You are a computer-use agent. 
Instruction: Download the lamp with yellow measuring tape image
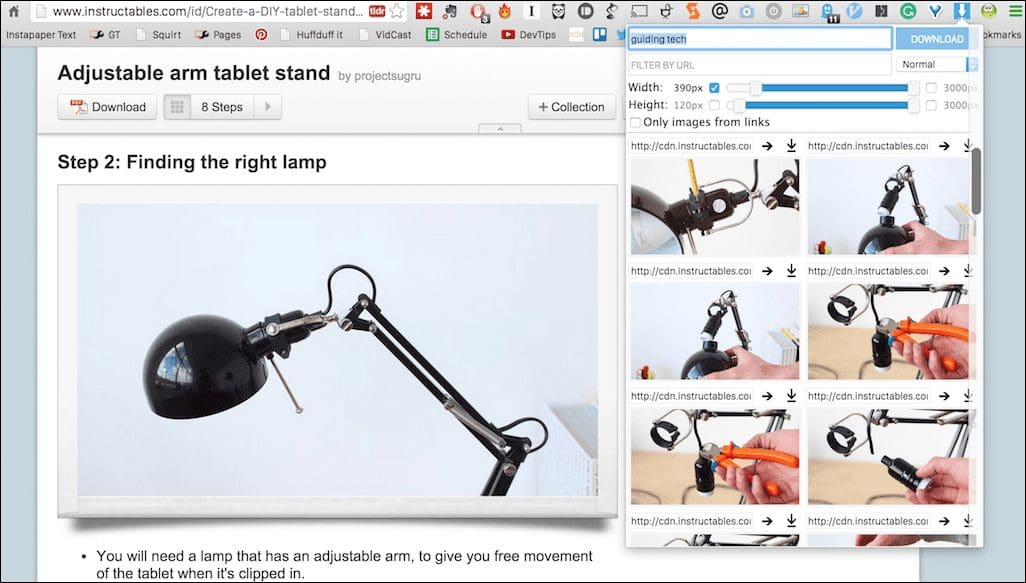pos(791,145)
